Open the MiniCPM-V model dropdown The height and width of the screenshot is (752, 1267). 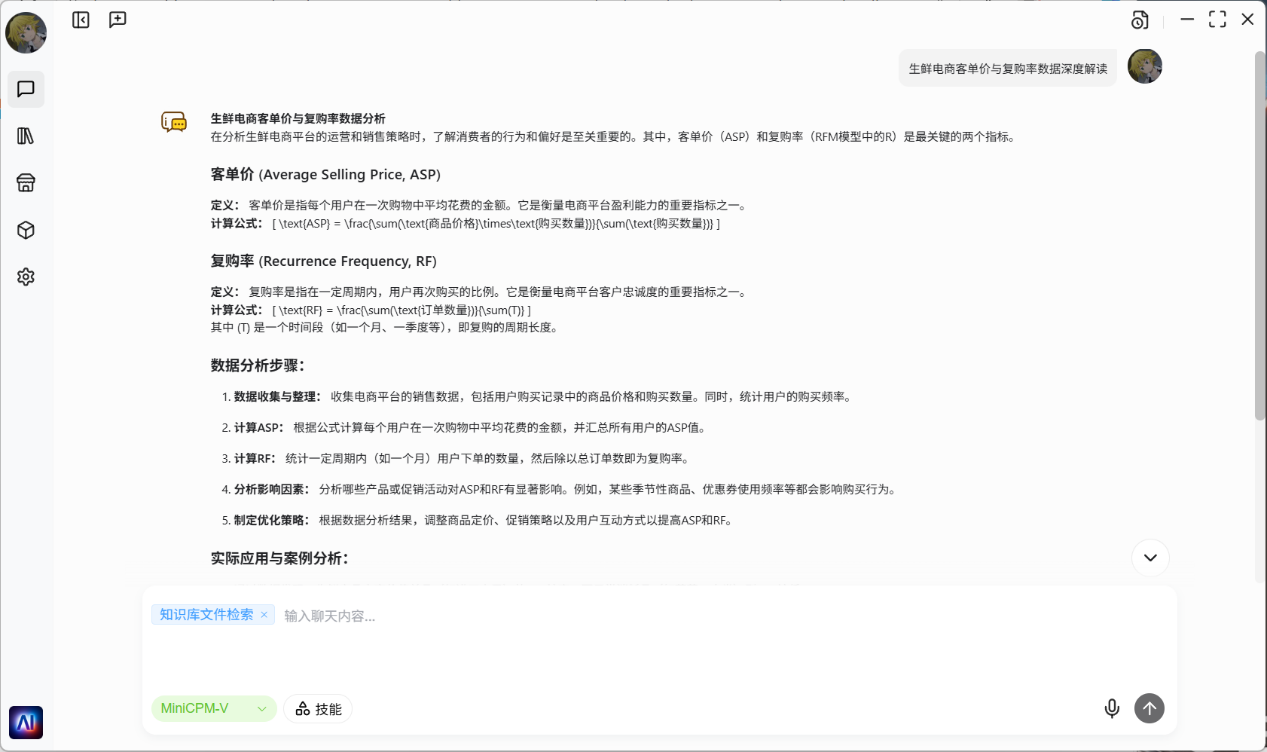(214, 709)
